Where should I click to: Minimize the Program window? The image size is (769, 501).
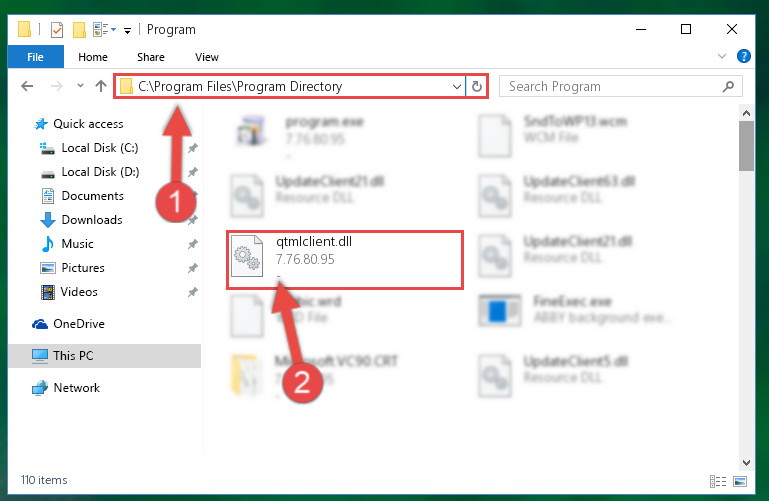pos(641,29)
